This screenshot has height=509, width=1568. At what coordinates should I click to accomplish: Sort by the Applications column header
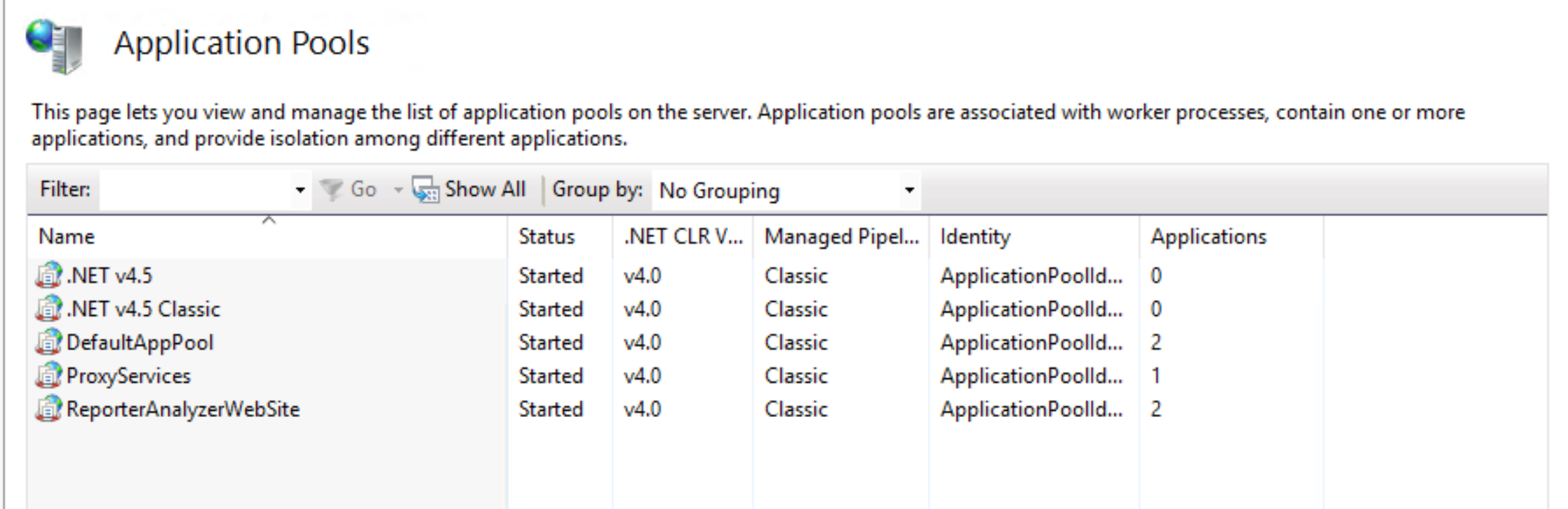(x=1208, y=237)
